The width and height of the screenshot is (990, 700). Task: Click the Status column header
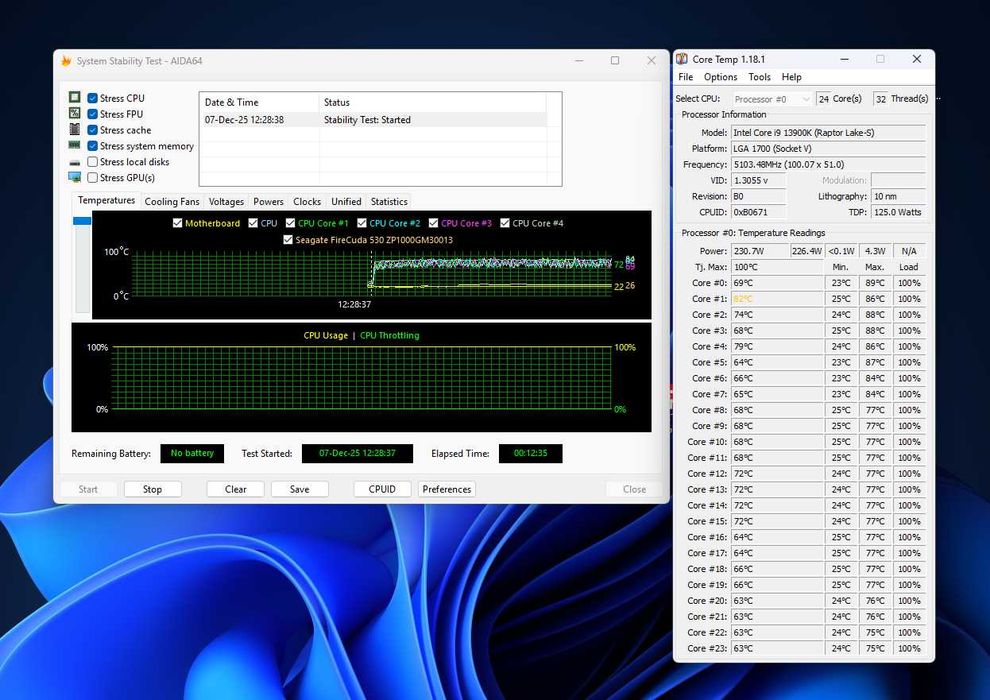pos(432,102)
